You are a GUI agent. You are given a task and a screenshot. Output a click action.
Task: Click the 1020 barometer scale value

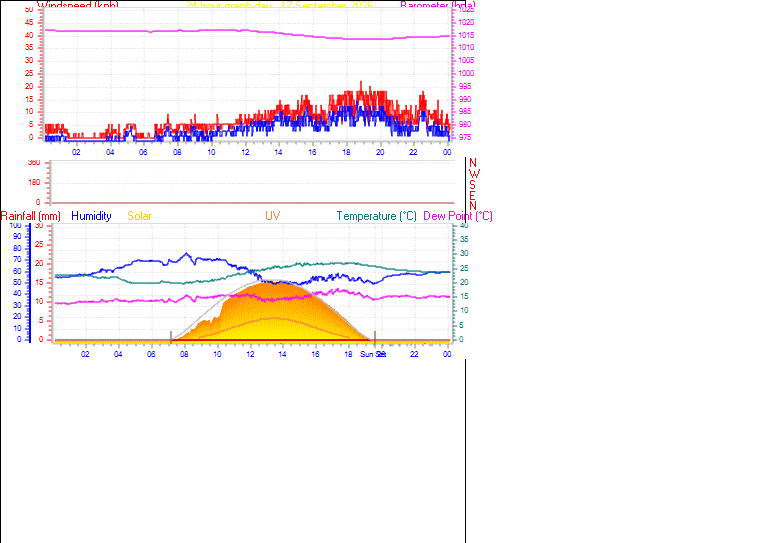(x=466, y=22)
